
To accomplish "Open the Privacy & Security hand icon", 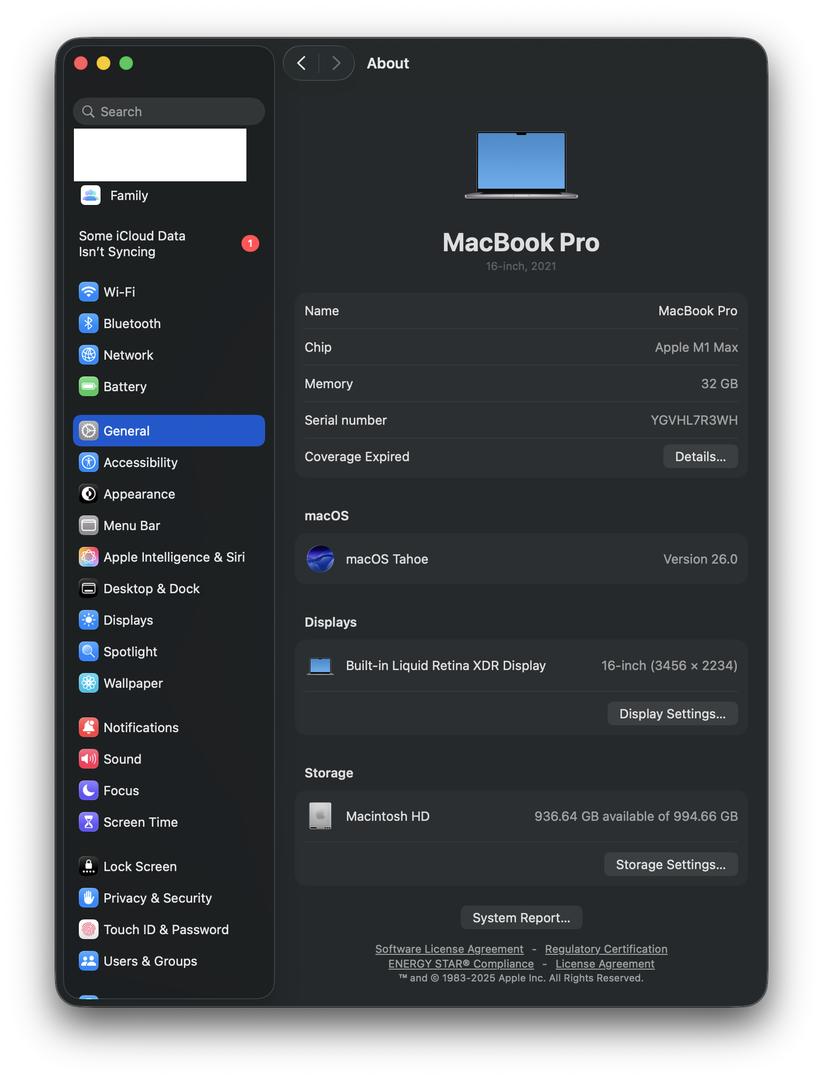I will point(88,898).
